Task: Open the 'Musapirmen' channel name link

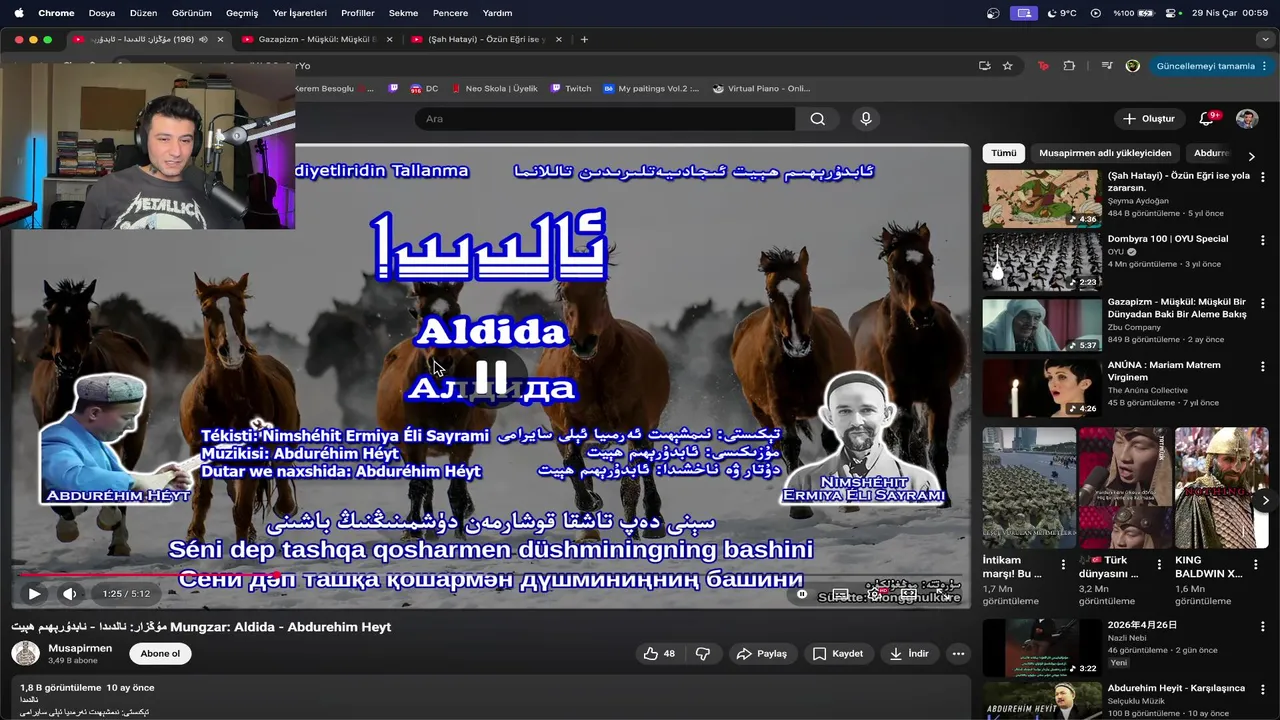Action: (80, 648)
